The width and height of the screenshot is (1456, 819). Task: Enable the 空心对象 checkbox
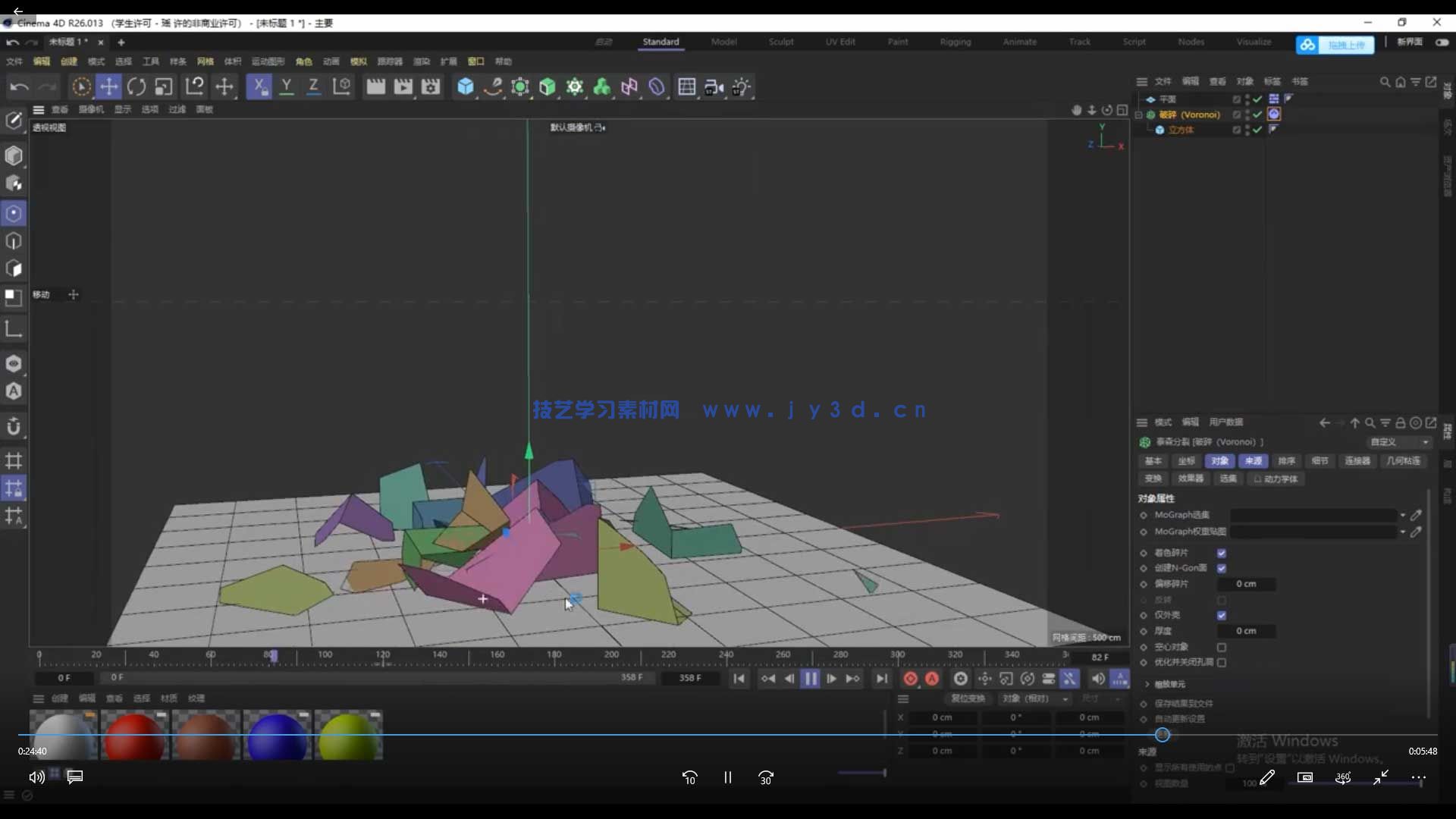[x=1221, y=647]
